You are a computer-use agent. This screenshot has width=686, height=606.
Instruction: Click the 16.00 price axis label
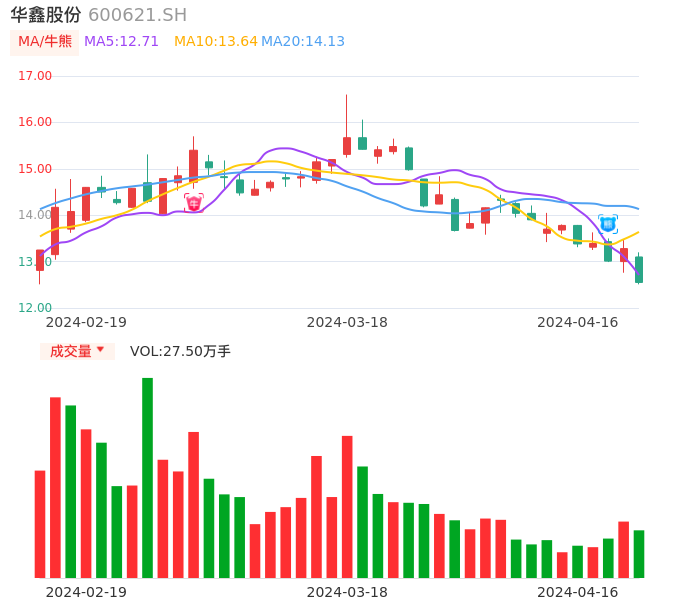click(x=35, y=122)
